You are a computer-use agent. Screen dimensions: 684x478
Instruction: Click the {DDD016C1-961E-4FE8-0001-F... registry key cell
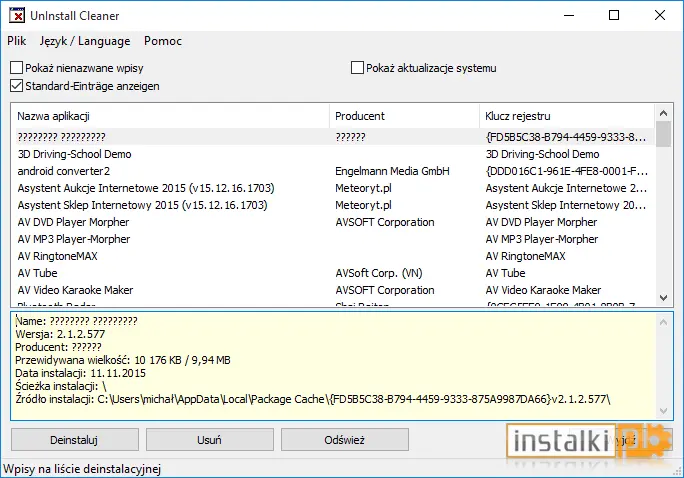567,171
